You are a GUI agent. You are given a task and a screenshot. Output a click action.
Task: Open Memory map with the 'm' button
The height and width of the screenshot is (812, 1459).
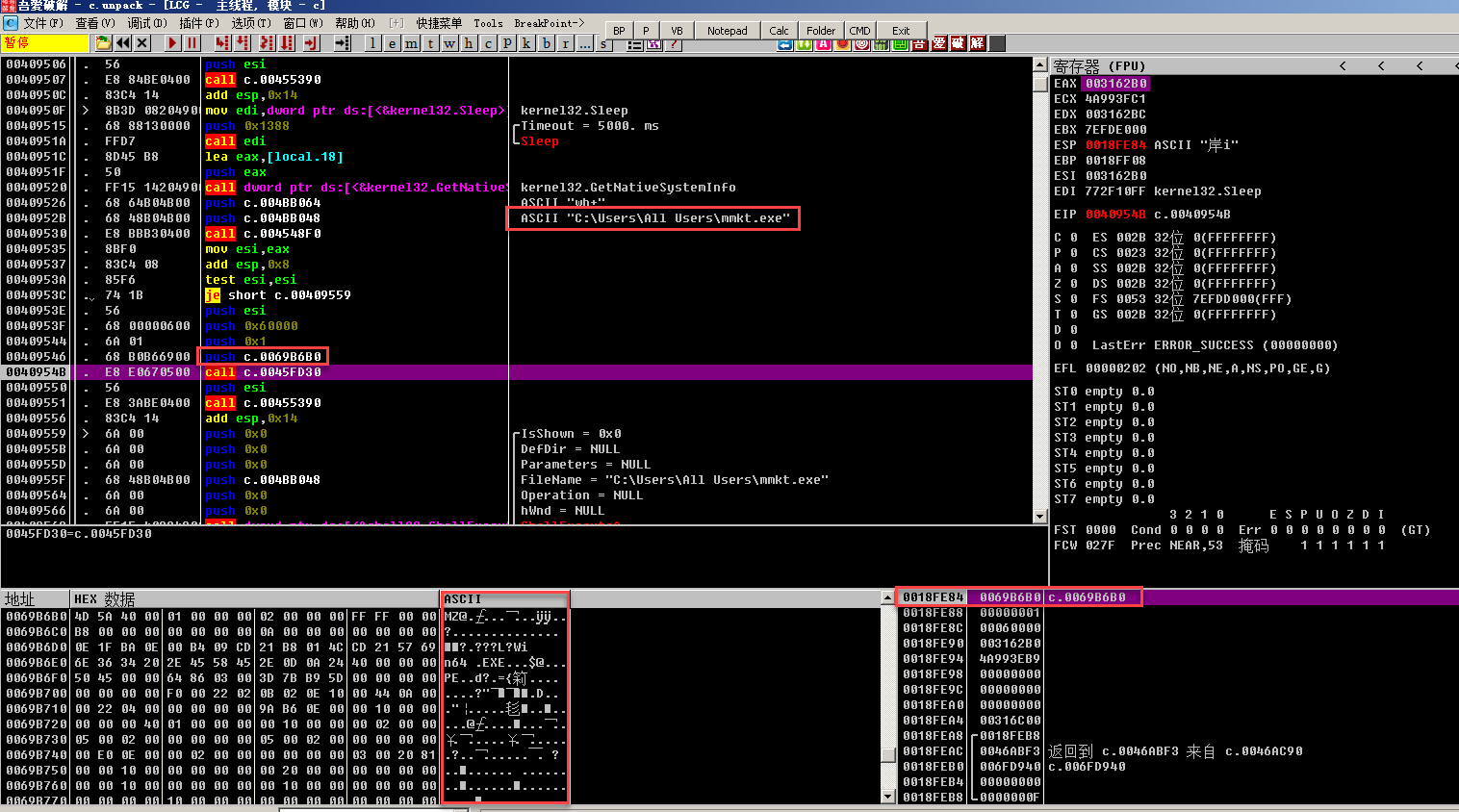click(411, 43)
